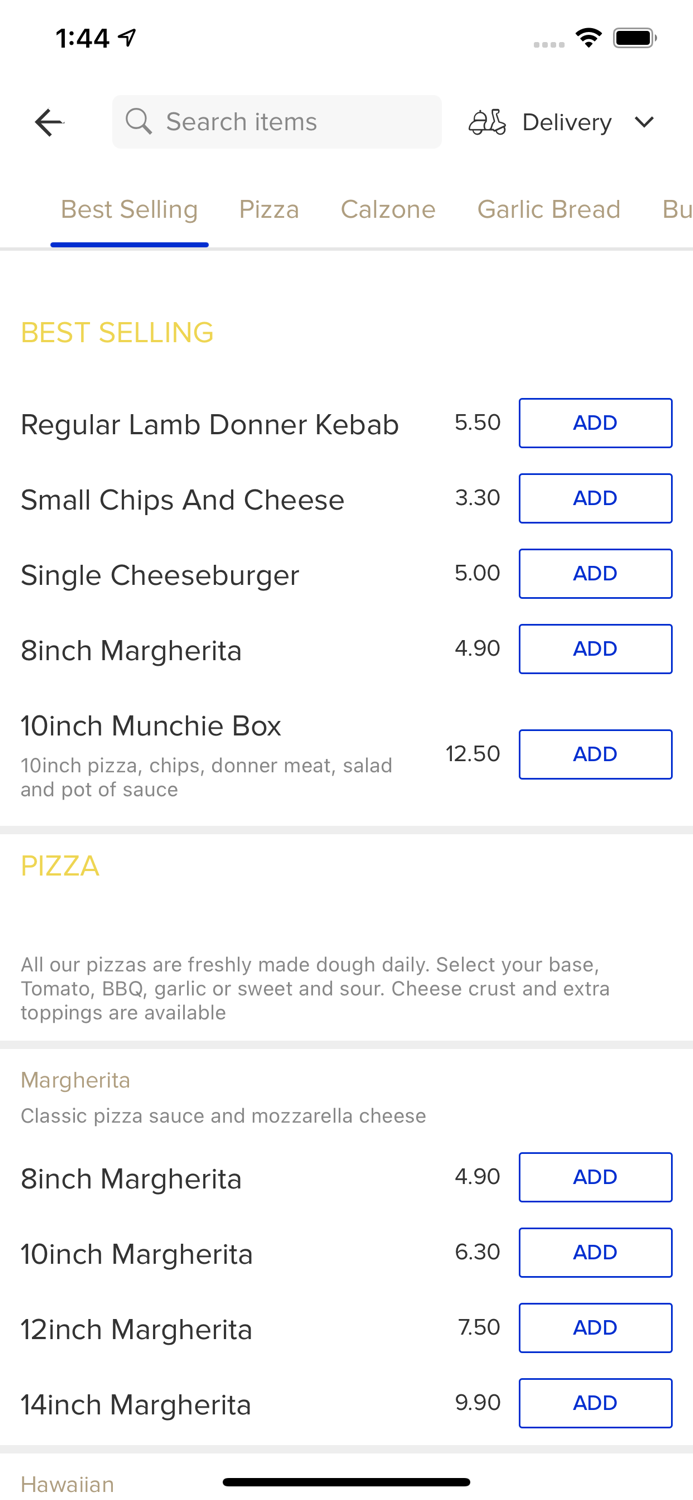Tap the home indicator bar
The height and width of the screenshot is (1500, 693).
[x=346, y=1483]
